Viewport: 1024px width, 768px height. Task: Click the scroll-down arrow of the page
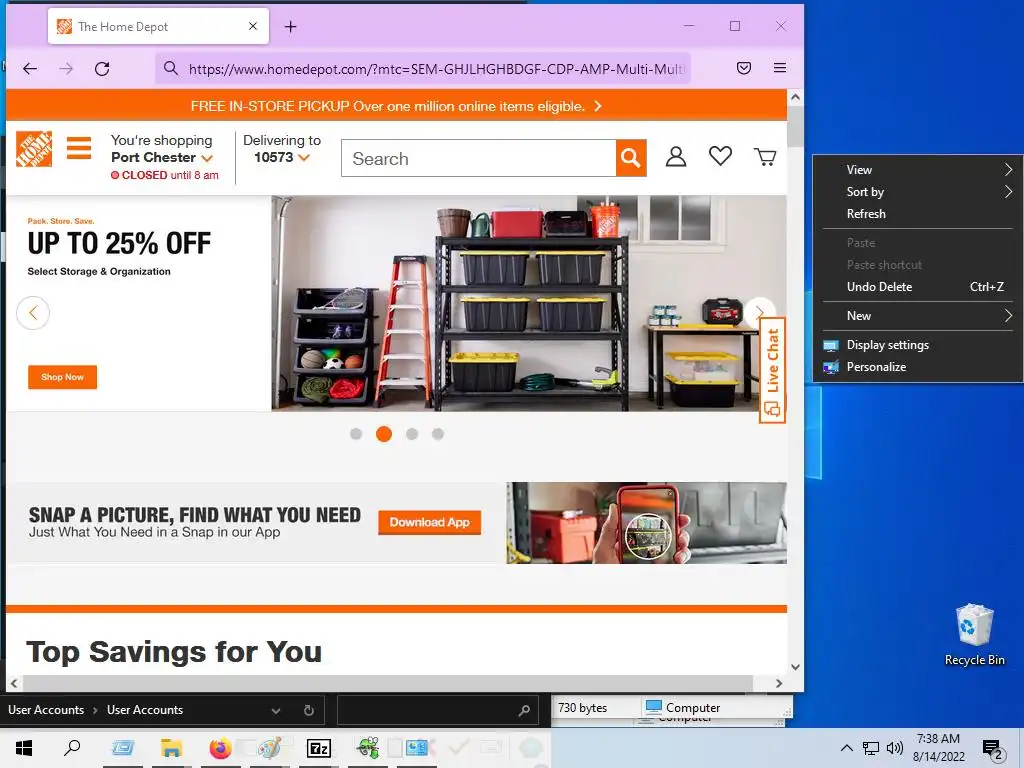[795, 667]
